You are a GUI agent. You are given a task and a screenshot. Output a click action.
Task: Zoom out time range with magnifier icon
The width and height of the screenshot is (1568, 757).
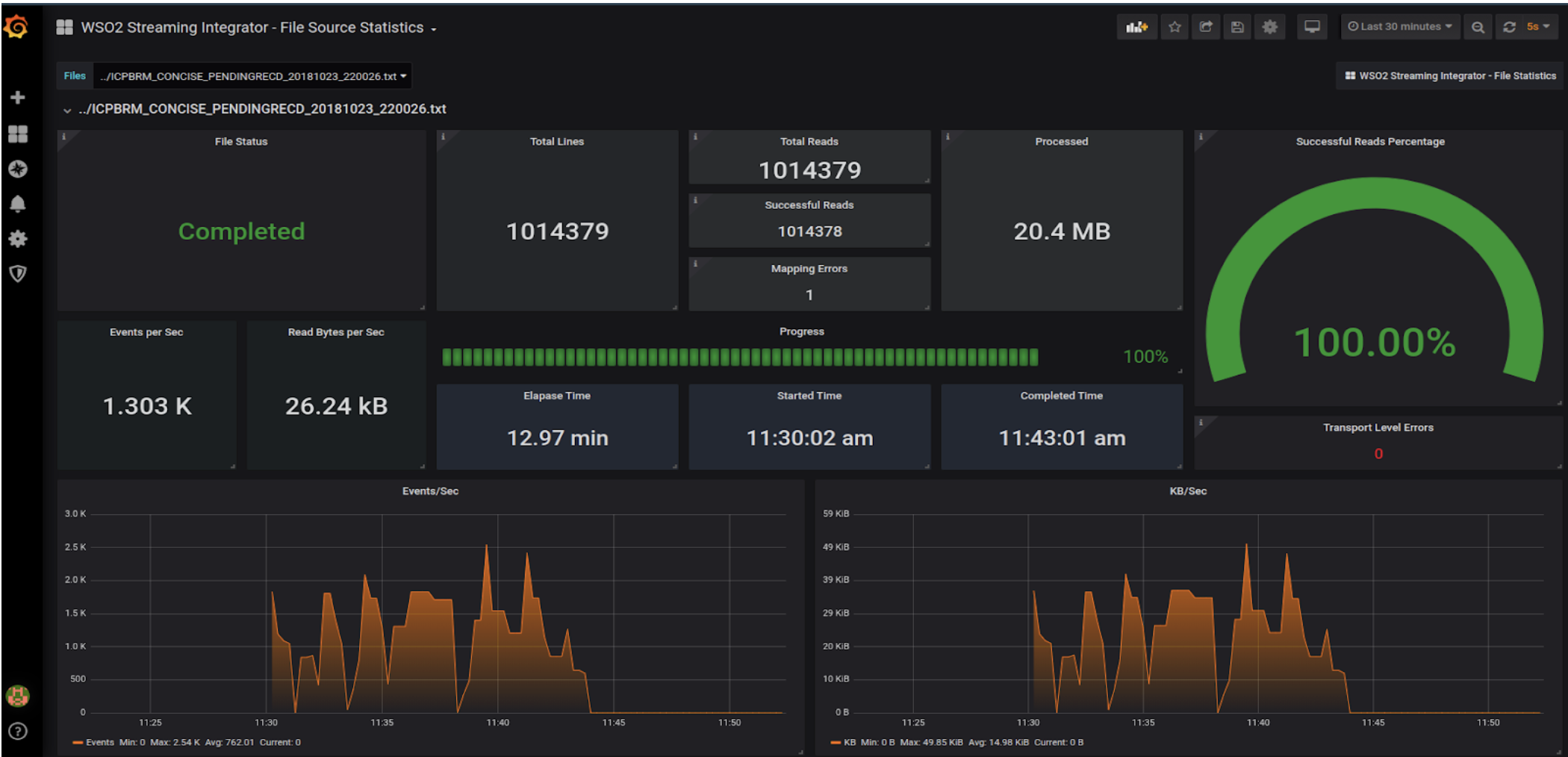(1478, 27)
